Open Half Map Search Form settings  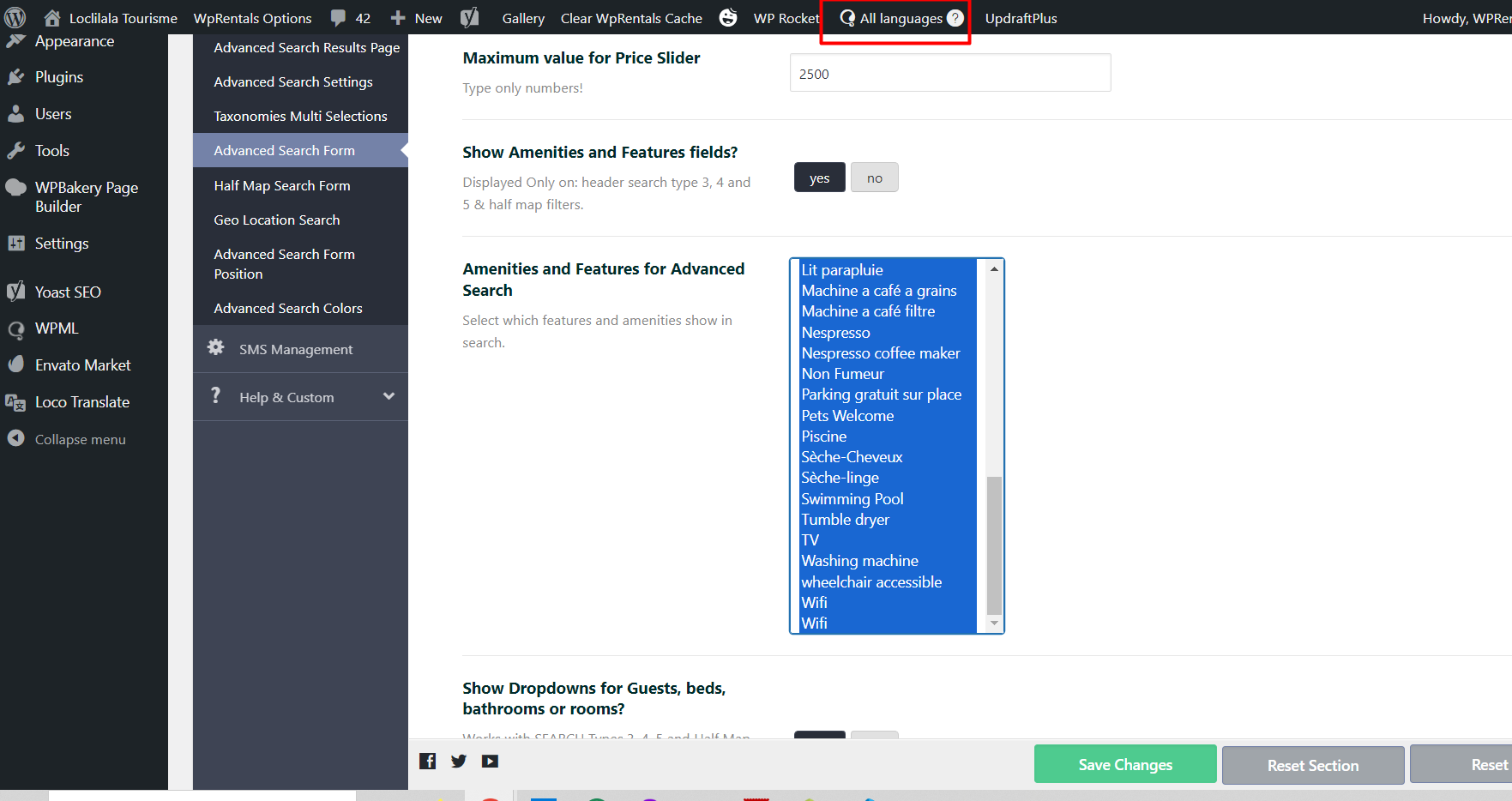coord(282,185)
